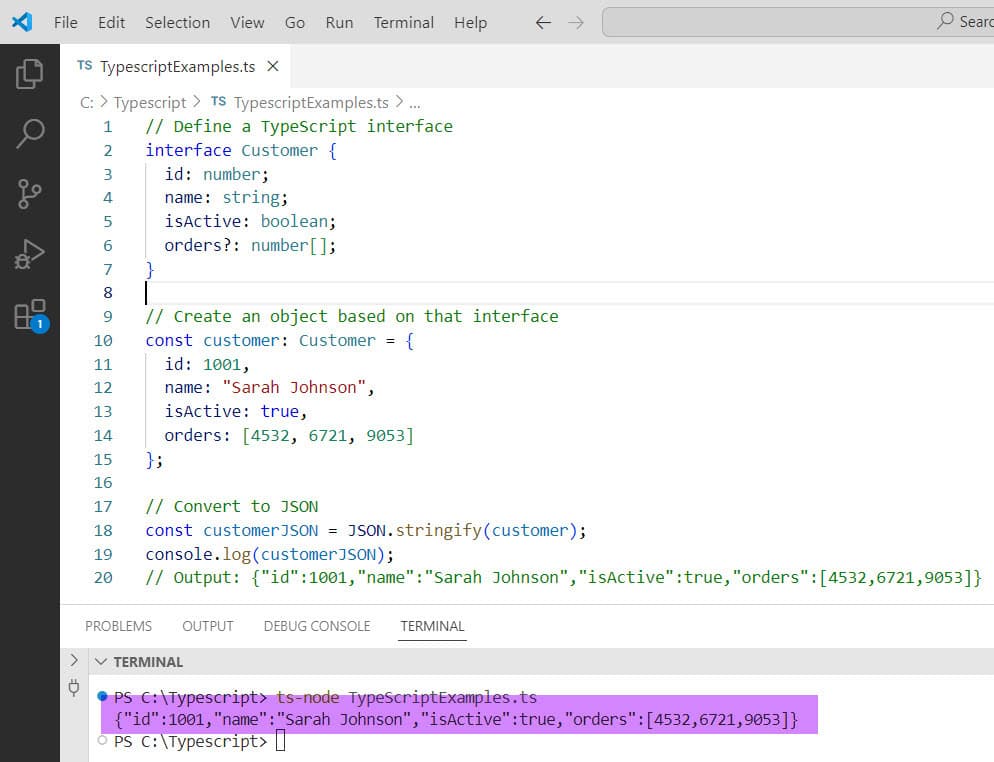Click the back navigation arrow
Screen dimensions: 994x762
click(542, 21)
